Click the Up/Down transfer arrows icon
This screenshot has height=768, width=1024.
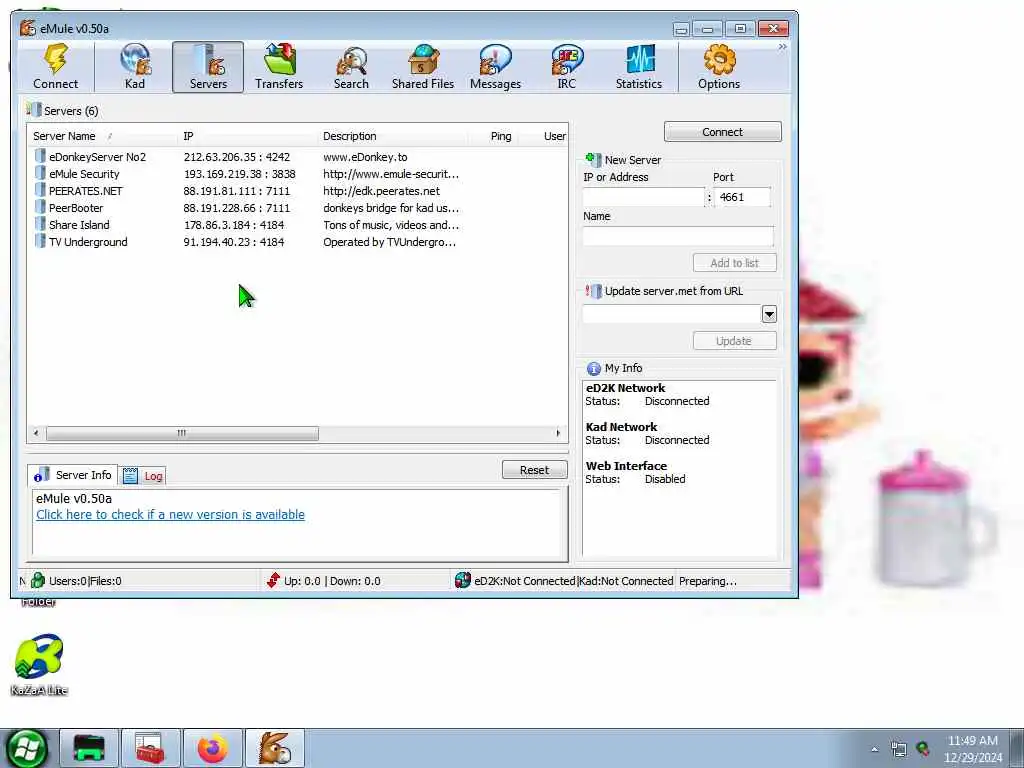coord(273,580)
